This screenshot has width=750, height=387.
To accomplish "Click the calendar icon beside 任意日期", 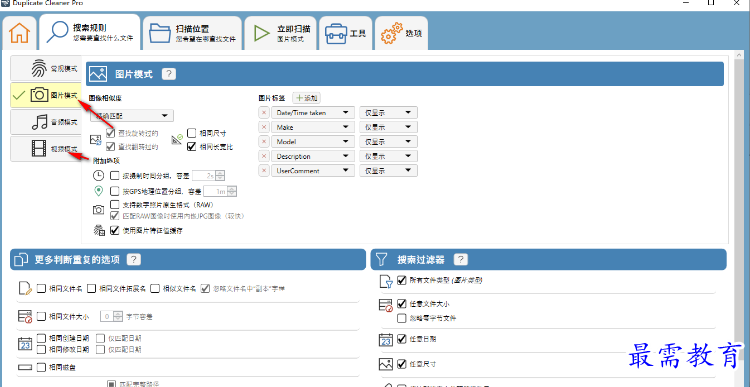I will click(x=386, y=339).
